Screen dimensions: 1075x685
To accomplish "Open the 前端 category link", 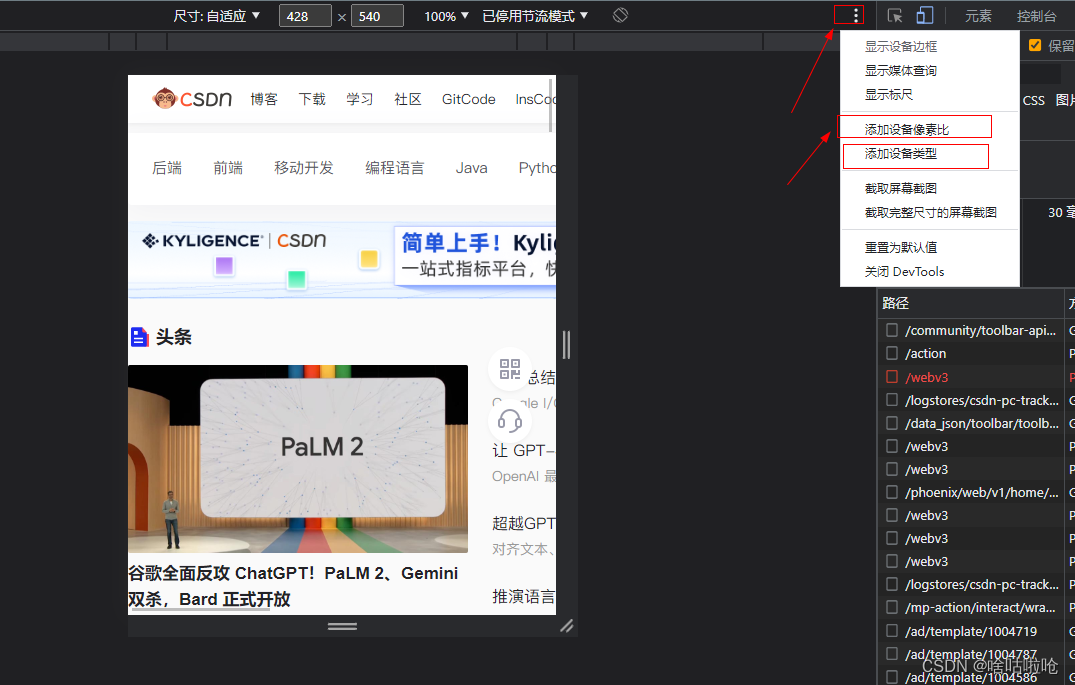I will [x=228, y=168].
